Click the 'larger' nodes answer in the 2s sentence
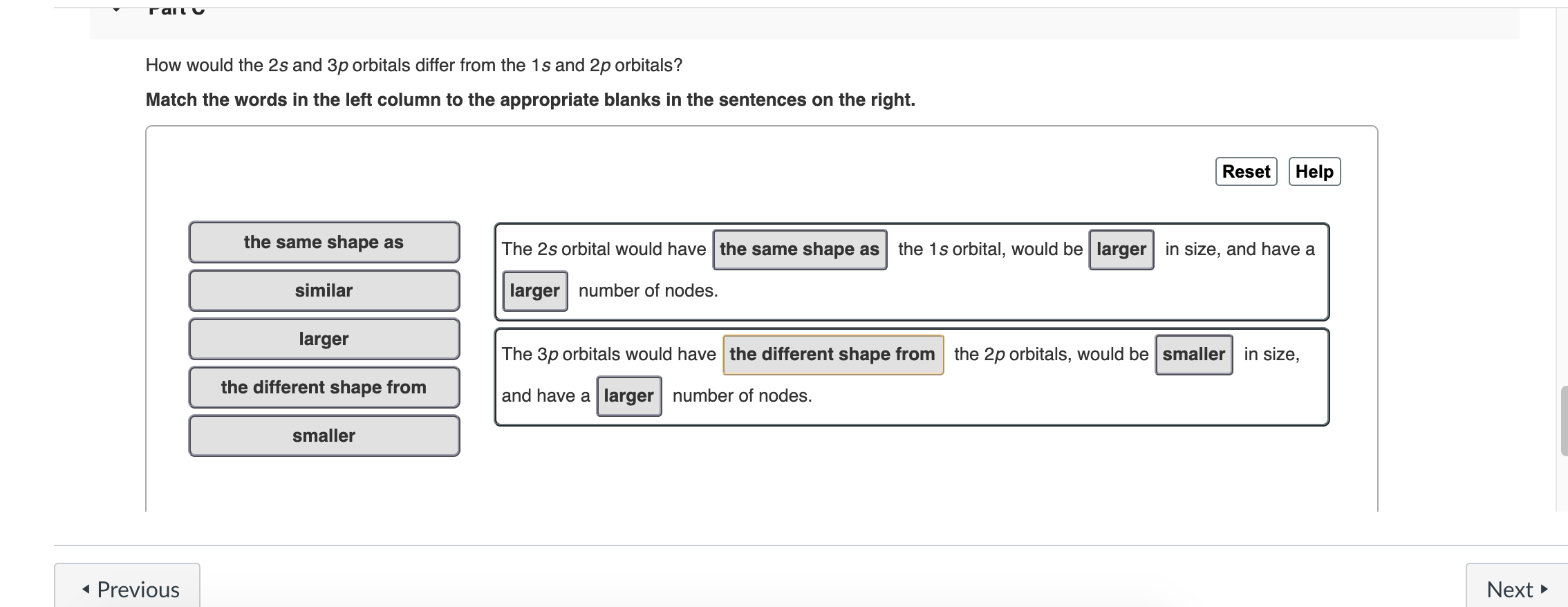 tap(534, 291)
